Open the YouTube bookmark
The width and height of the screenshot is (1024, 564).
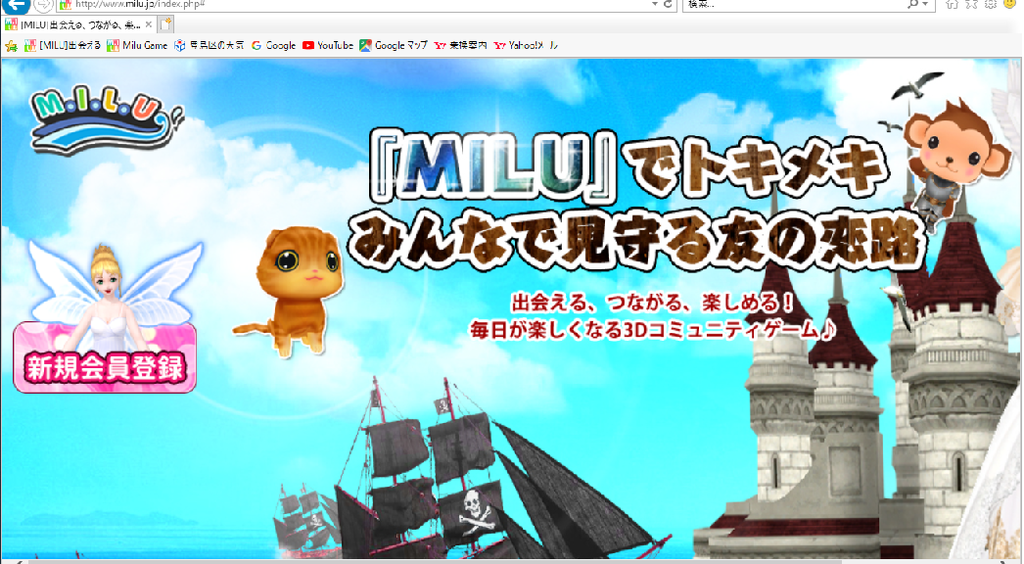(328, 45)
